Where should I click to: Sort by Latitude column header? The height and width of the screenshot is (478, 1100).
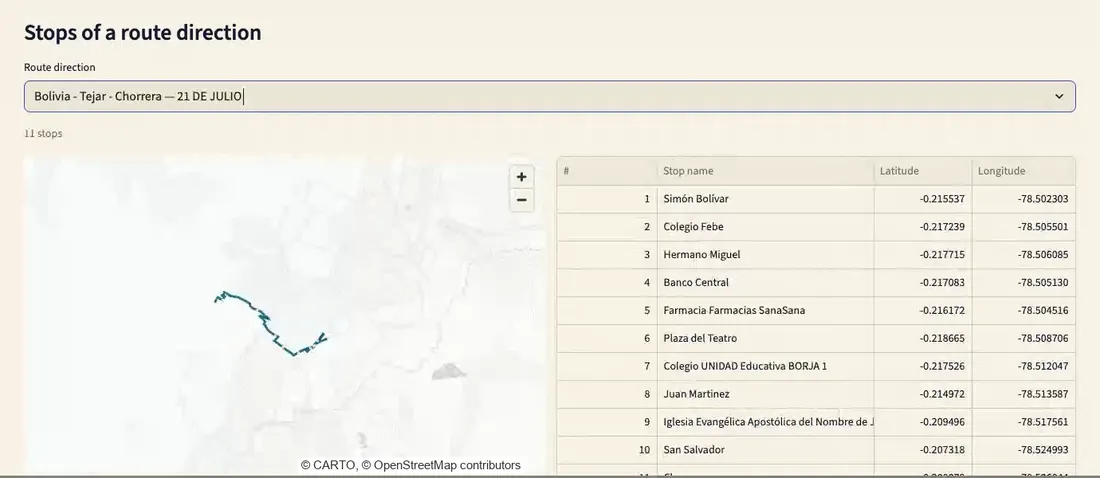click(x=923, y=171)
